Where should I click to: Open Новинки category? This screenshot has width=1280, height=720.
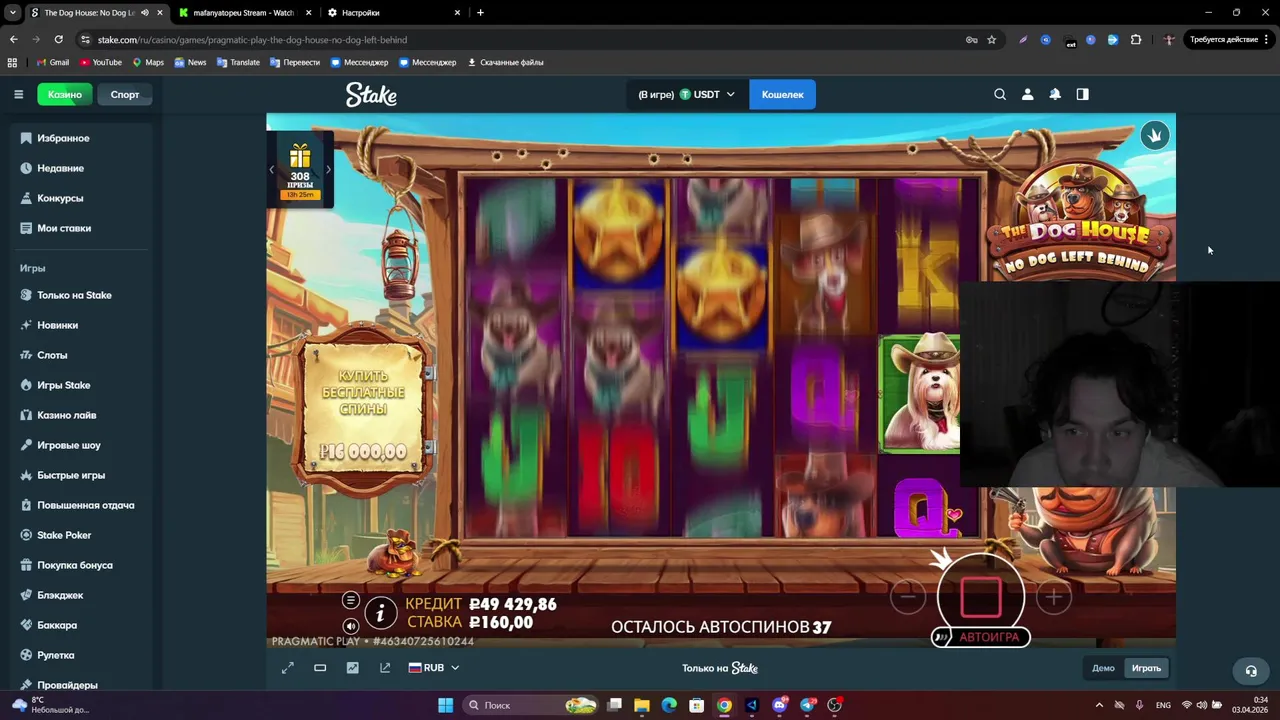(81, 325)
